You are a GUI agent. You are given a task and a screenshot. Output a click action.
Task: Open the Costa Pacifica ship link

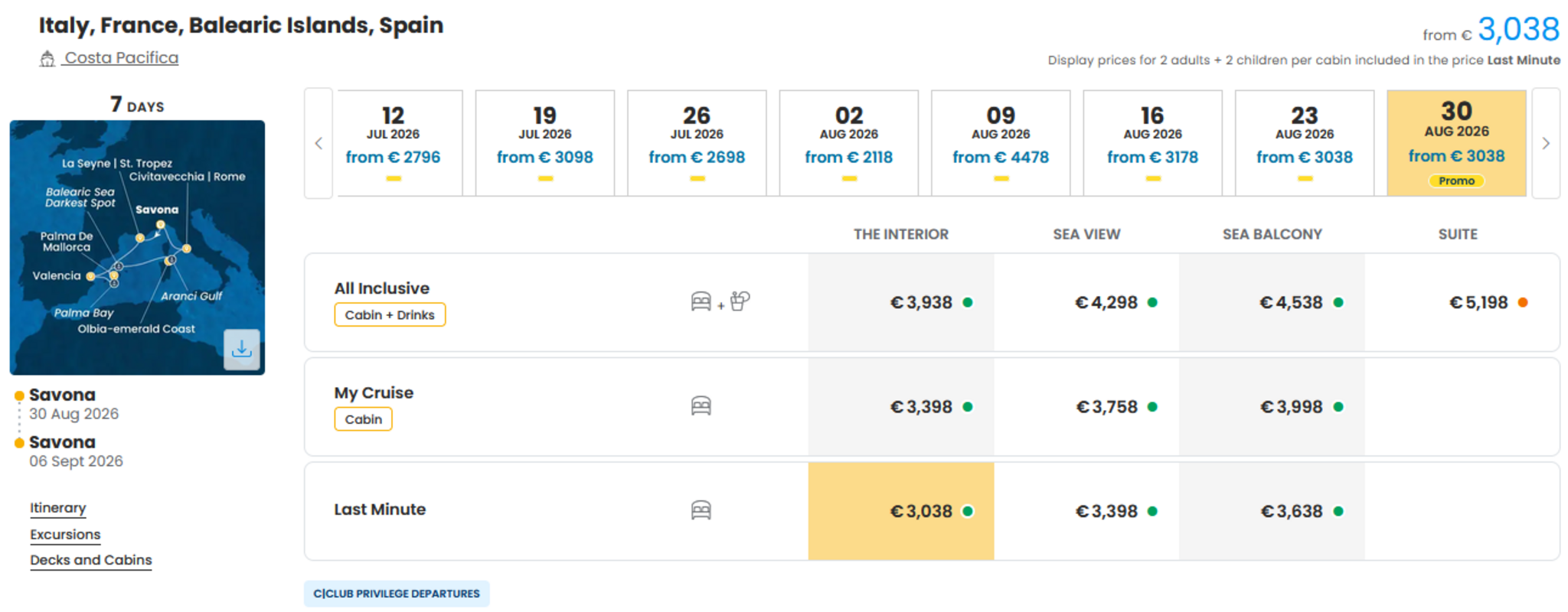(121, 58)
